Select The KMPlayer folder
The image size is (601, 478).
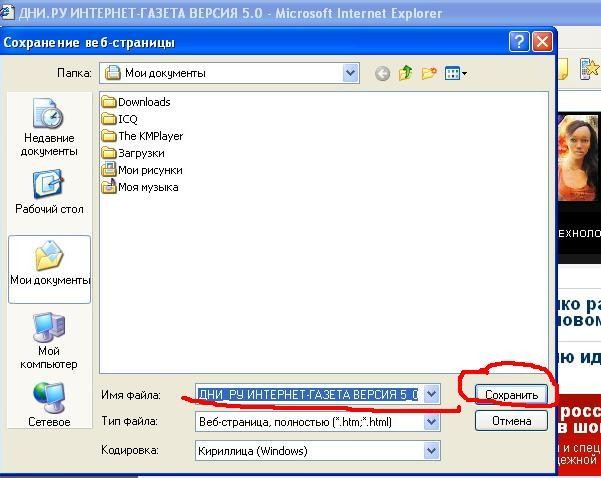click(x=142, y=136)
